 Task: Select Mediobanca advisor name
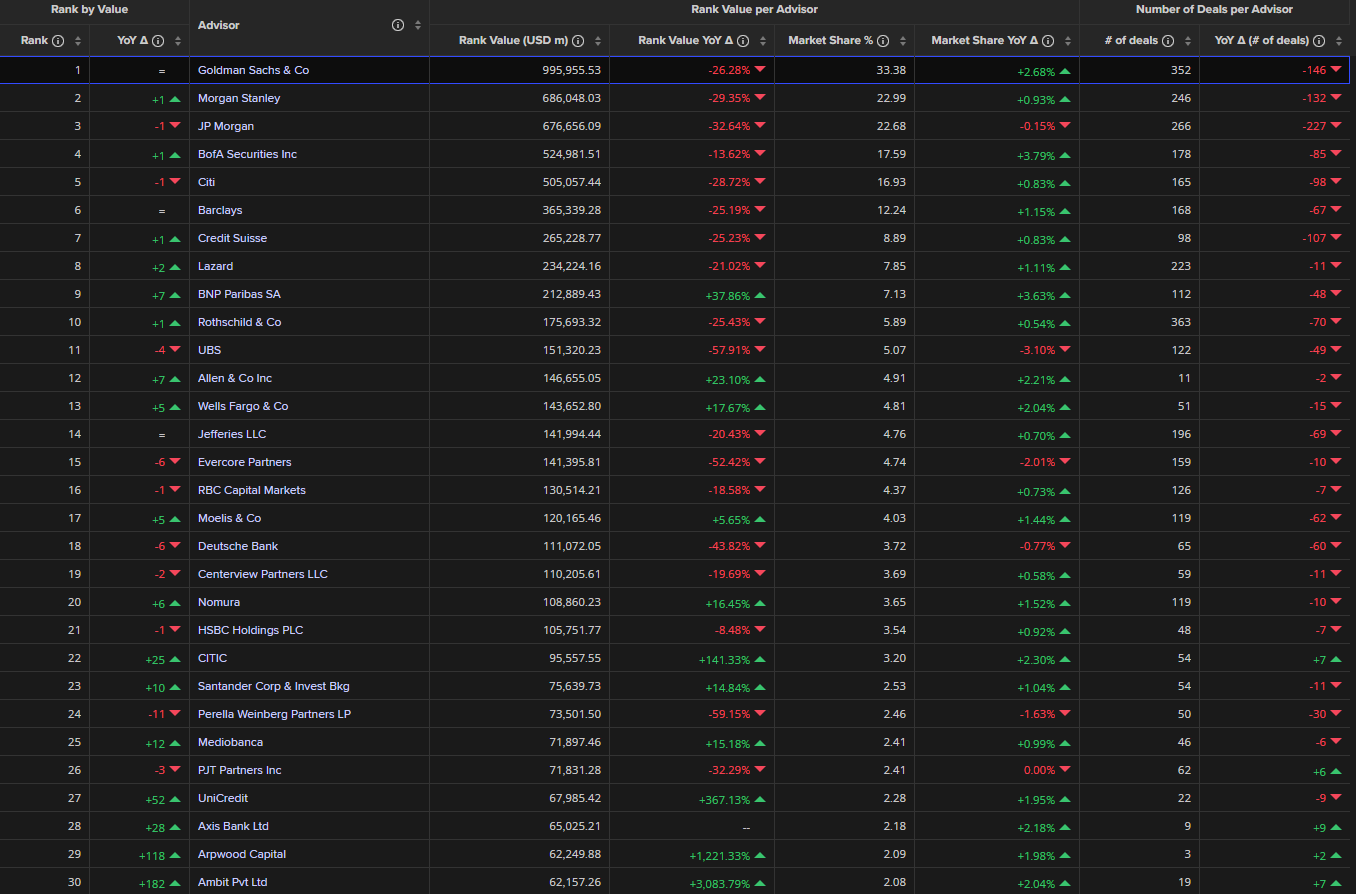230,742
